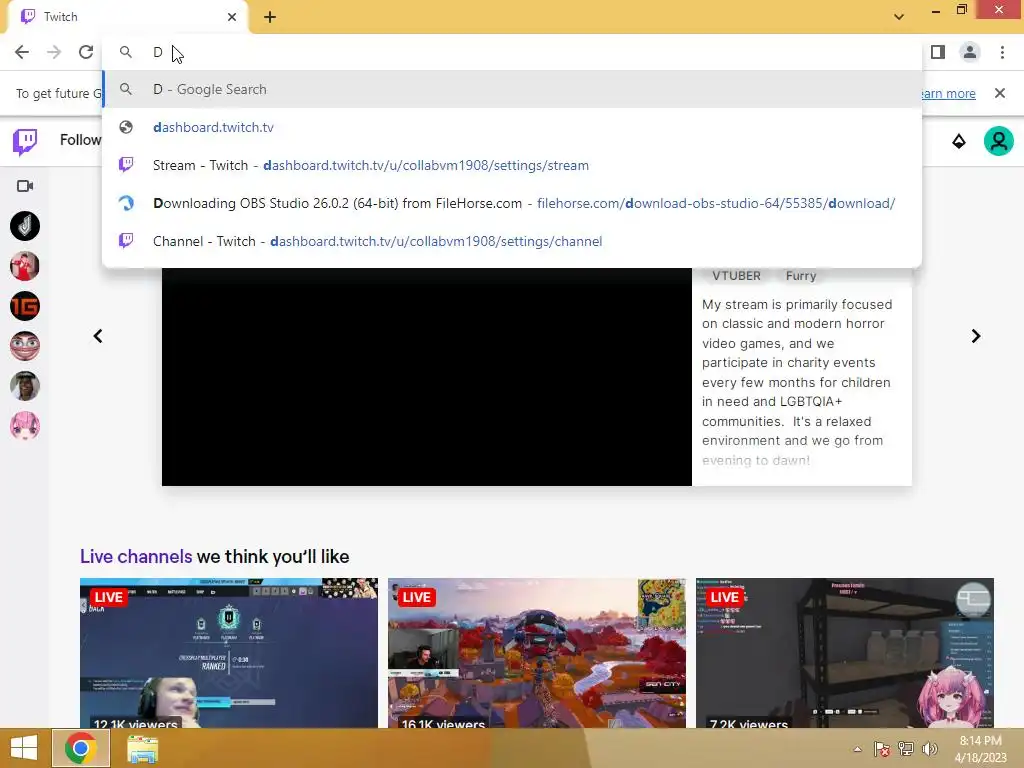Click the featured stream video player
This screenshot has height=768, width=1024.
426,377
